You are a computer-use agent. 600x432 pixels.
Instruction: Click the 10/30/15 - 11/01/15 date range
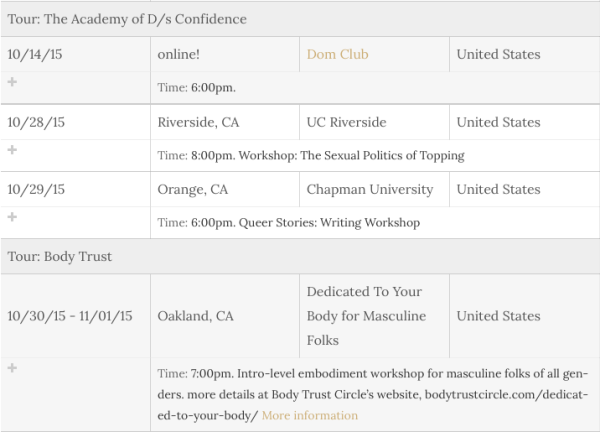(70, 316)
